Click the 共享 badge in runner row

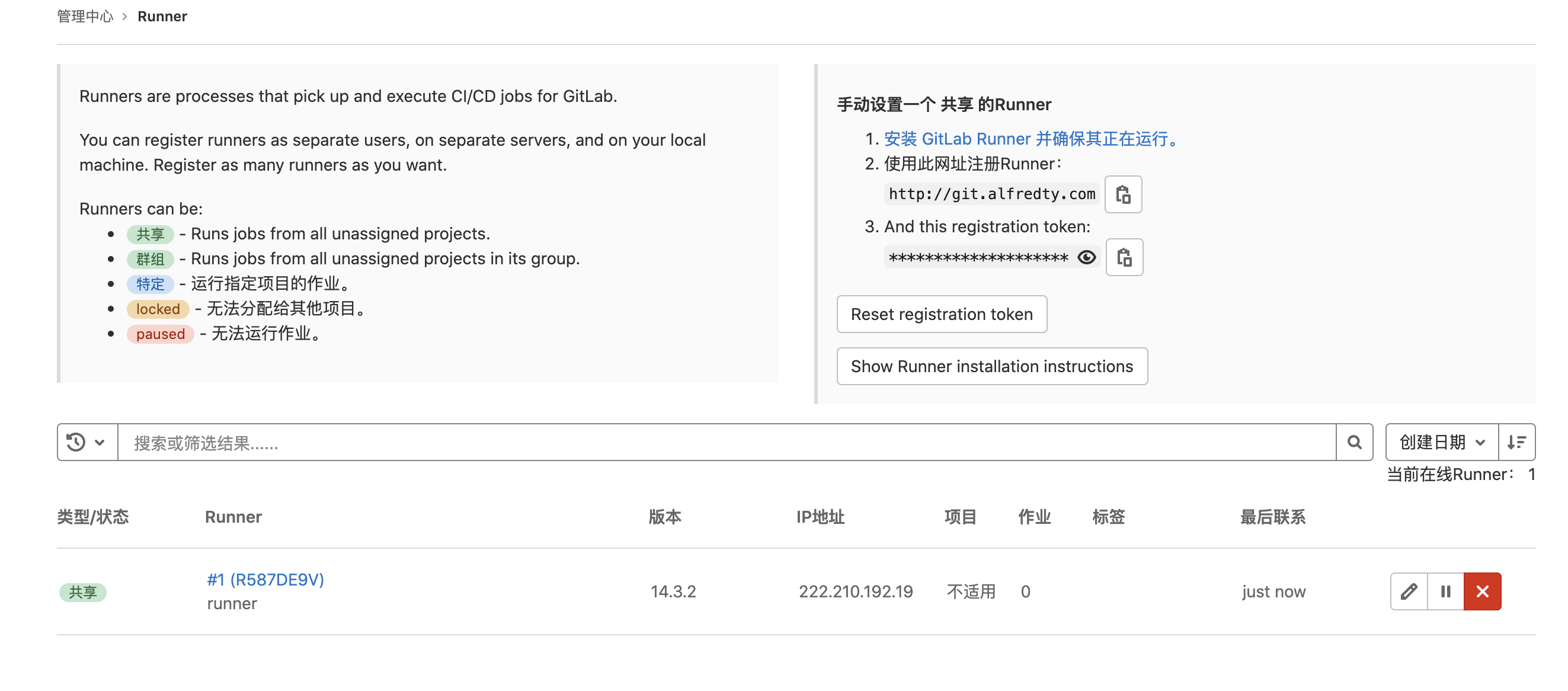coord(83,592)
